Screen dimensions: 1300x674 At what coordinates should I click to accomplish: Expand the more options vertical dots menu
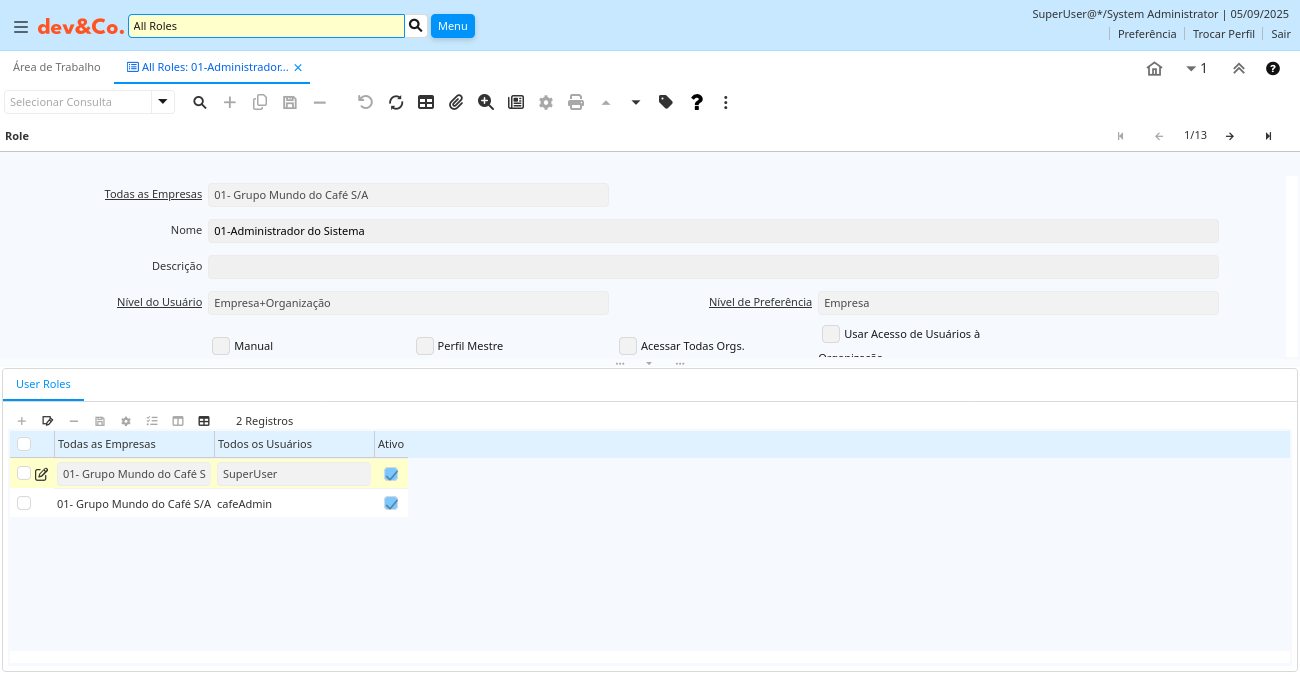coord(726,102)
